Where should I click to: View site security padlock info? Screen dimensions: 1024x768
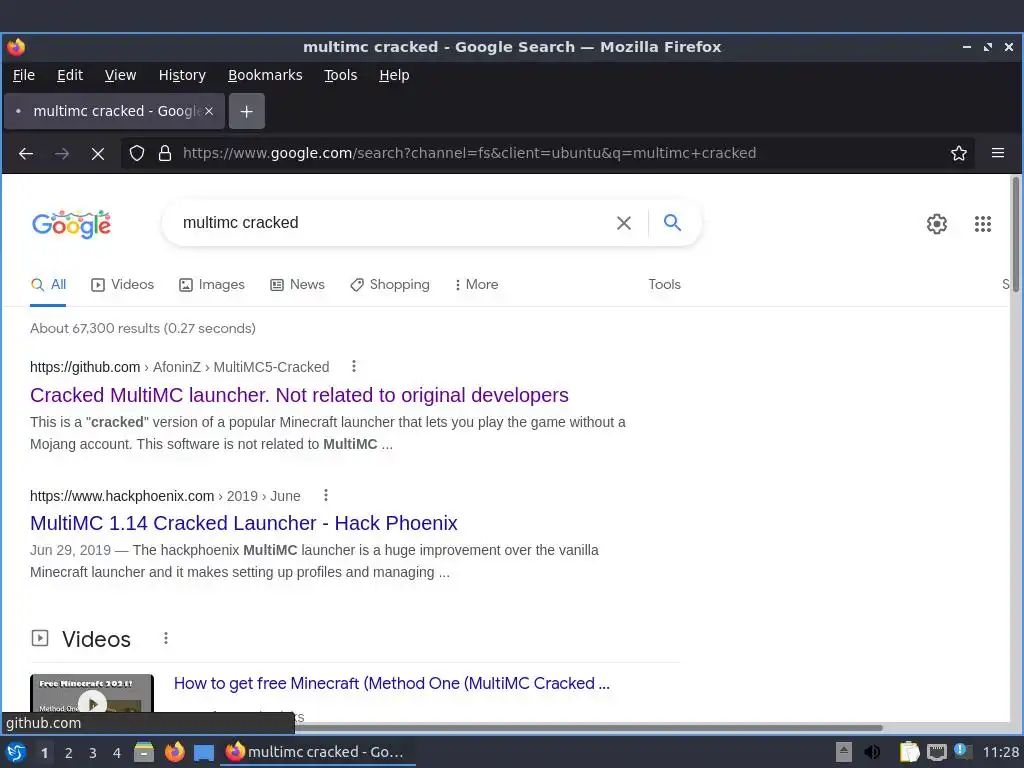tap(165, 153)
